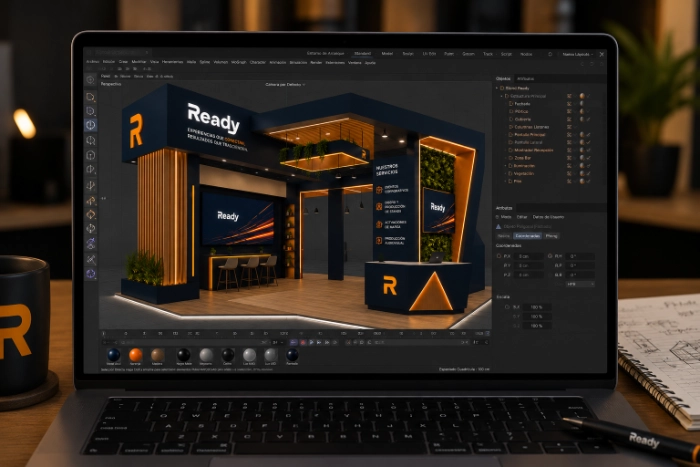Click the material tag on Piso row
This screenshot has width=700, height=467.
coord(582,181)
